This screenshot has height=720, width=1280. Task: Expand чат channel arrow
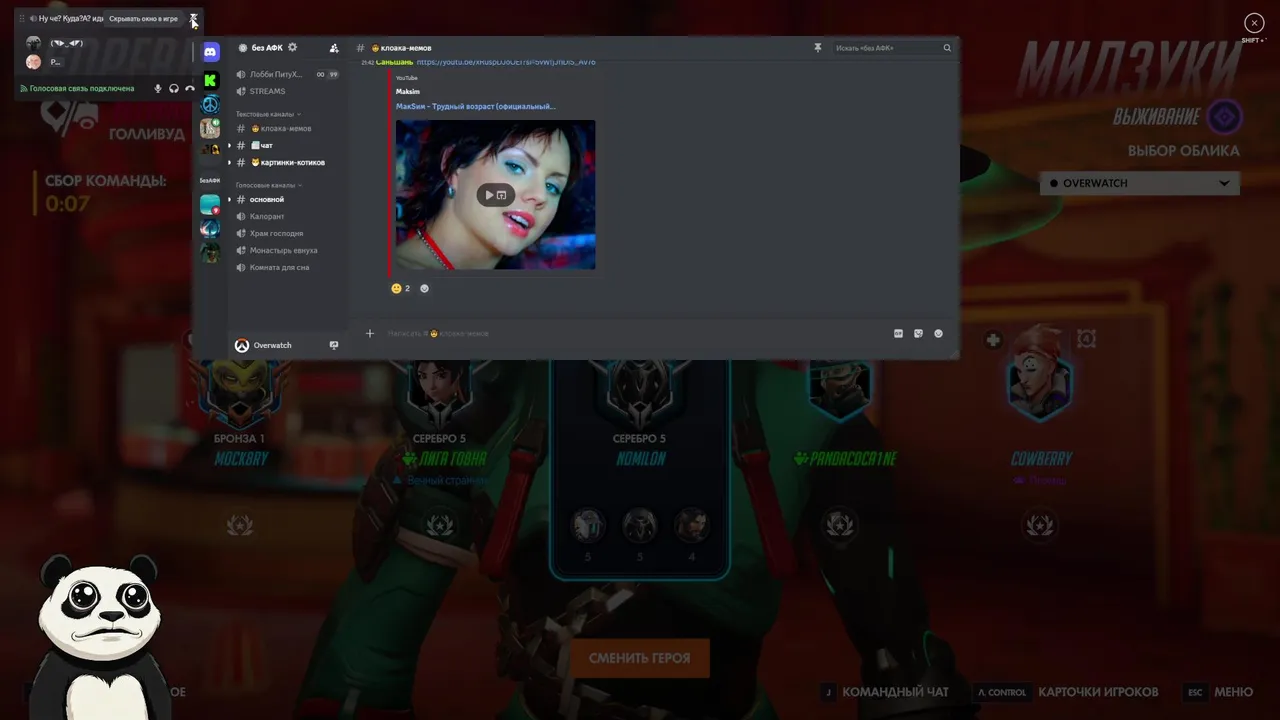coord(229,145)
